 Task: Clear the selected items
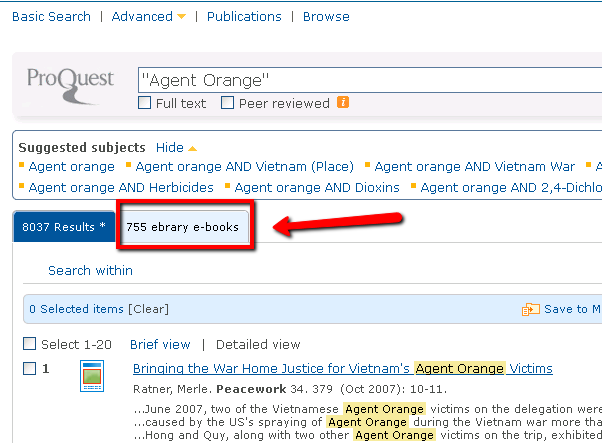pos(149,309)
